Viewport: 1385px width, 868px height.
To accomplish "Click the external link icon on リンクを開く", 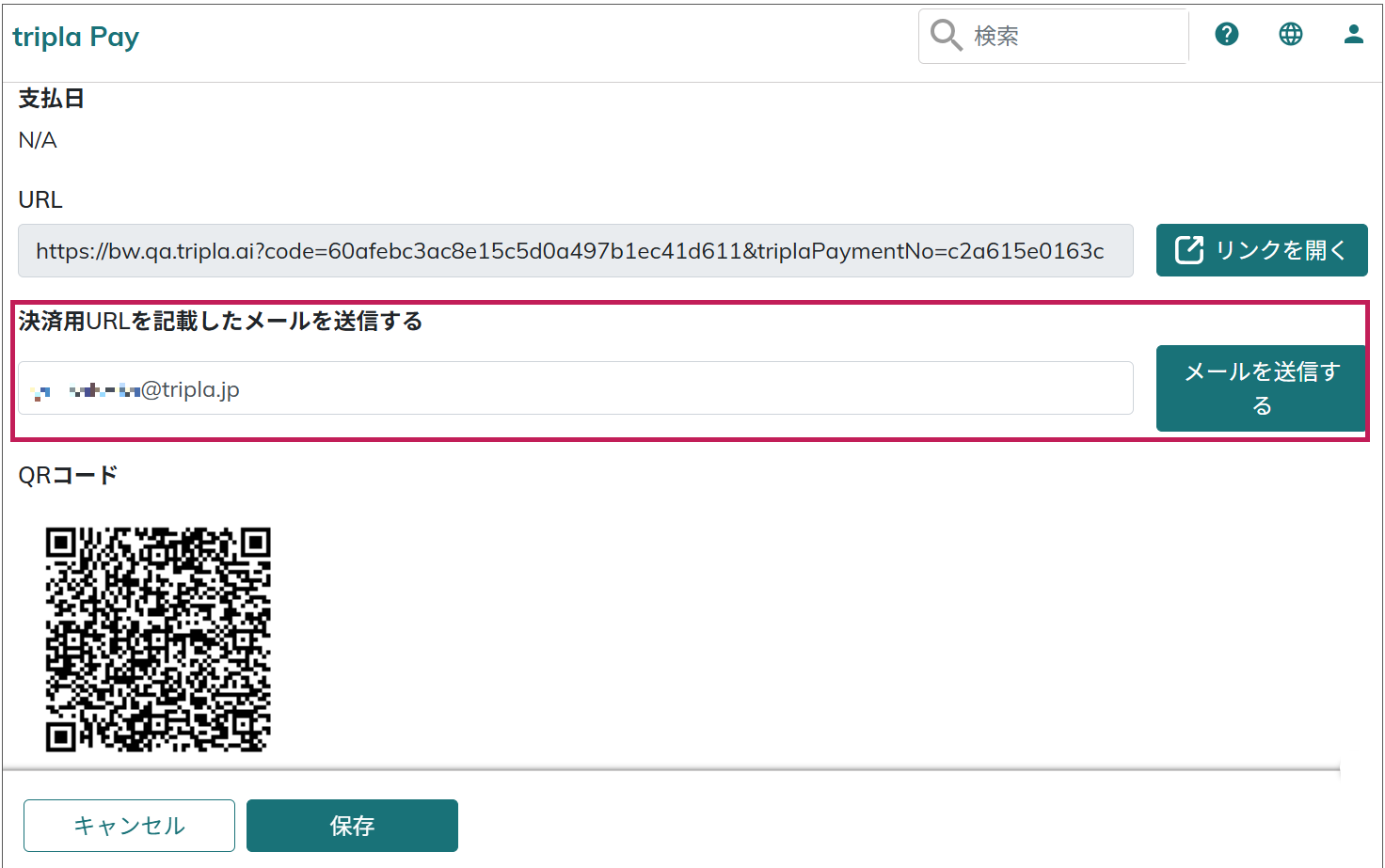I will pos(1189,250).
